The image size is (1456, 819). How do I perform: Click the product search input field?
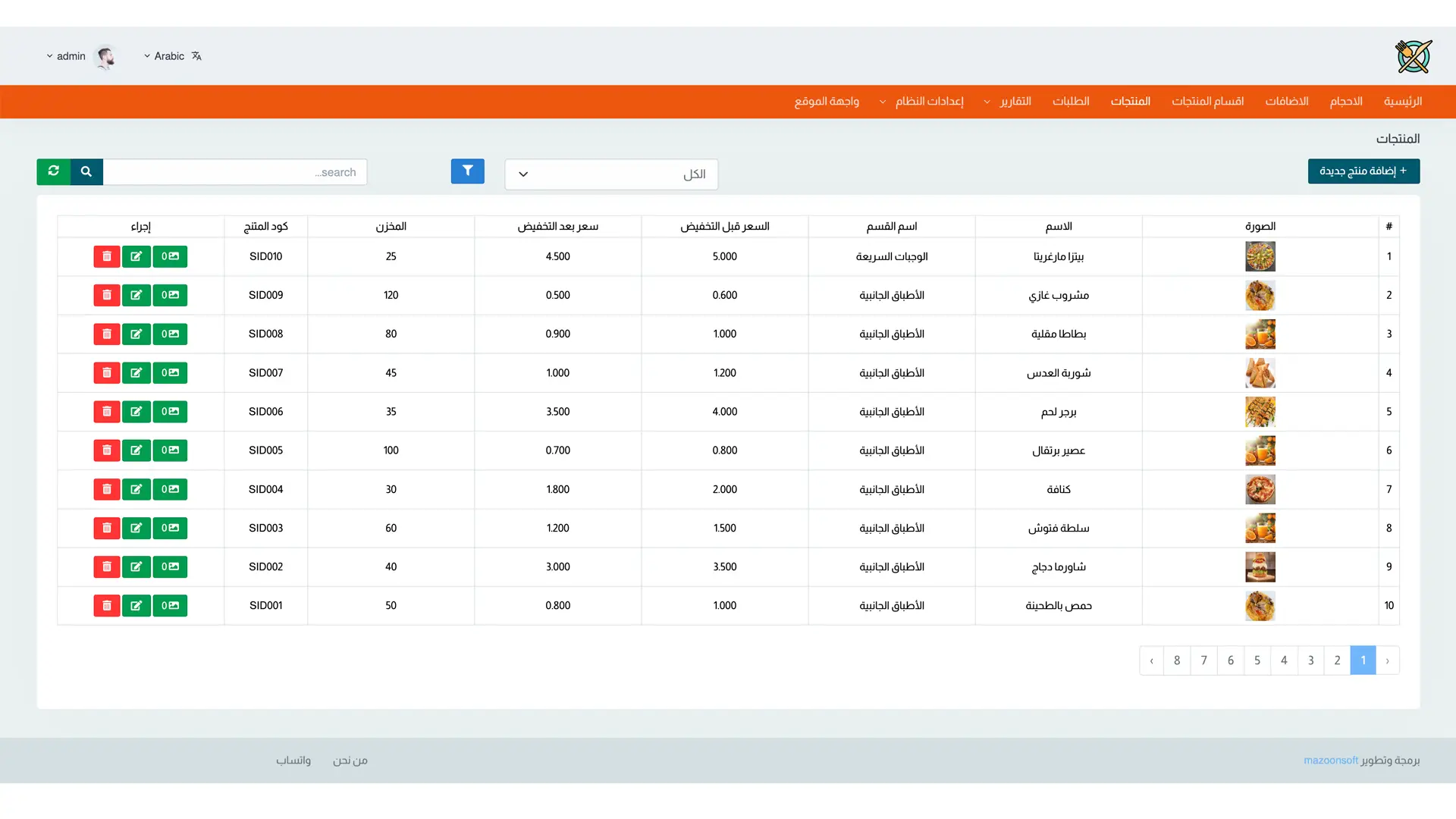[x=235, y=172]
